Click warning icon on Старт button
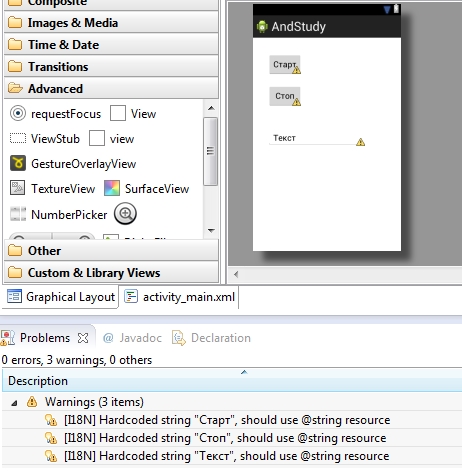This screenshot has height=472, width=462. click(x=296, y=70)
